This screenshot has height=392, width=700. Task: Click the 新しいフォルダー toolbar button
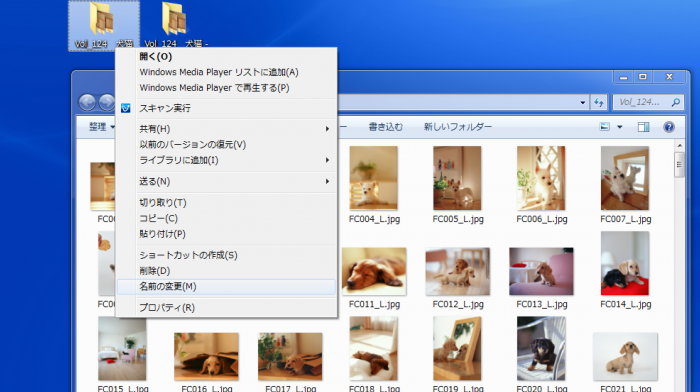tap(458, 127)
